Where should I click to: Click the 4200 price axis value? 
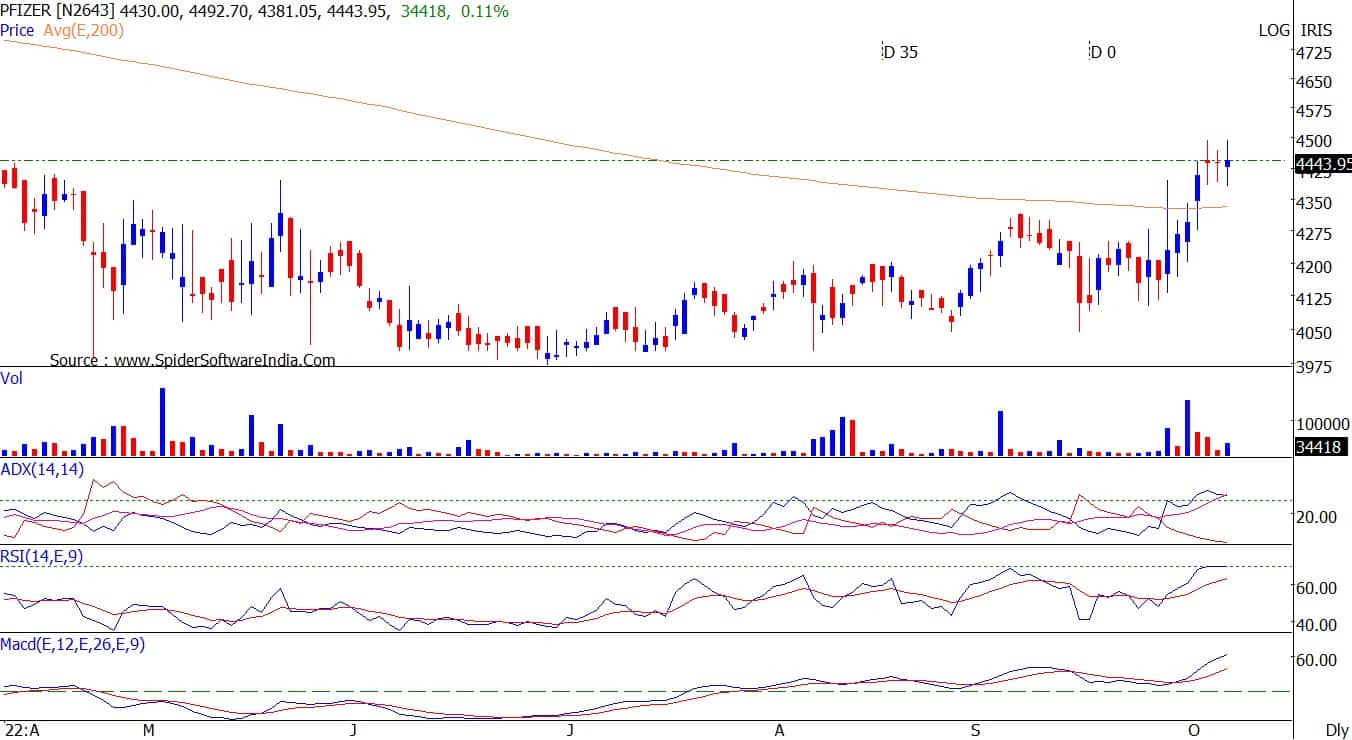coord(1314,267)
